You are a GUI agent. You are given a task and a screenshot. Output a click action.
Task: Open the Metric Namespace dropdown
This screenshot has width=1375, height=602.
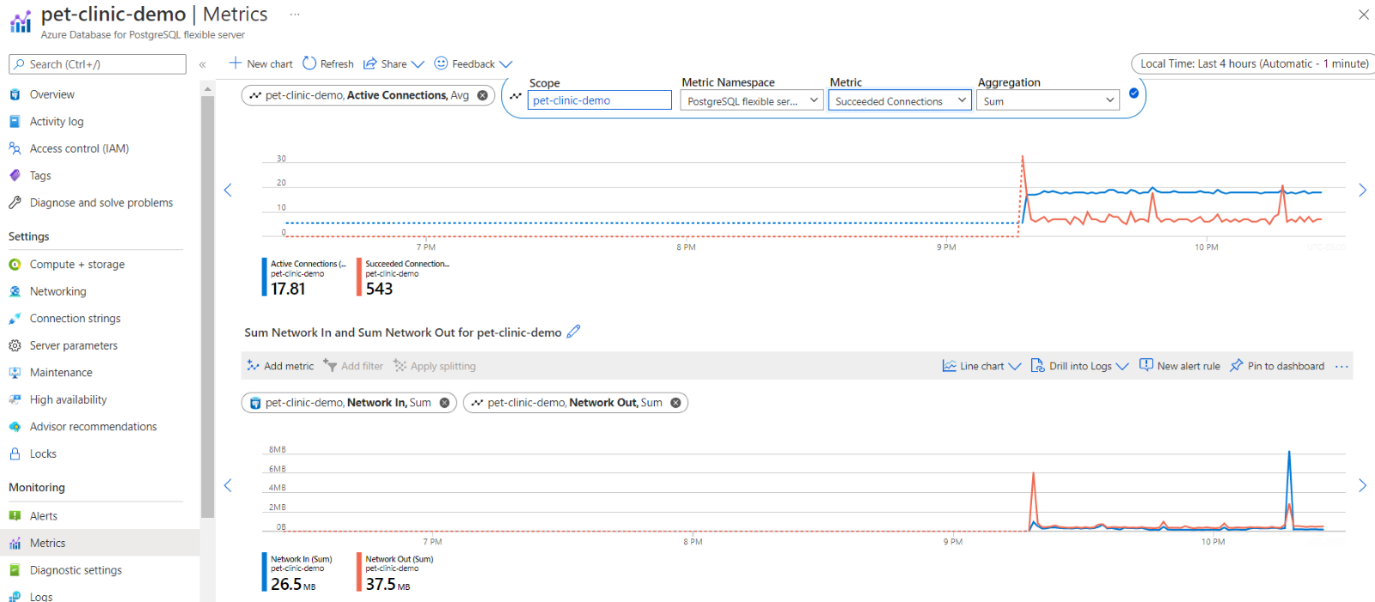click(x=752, y=101)
